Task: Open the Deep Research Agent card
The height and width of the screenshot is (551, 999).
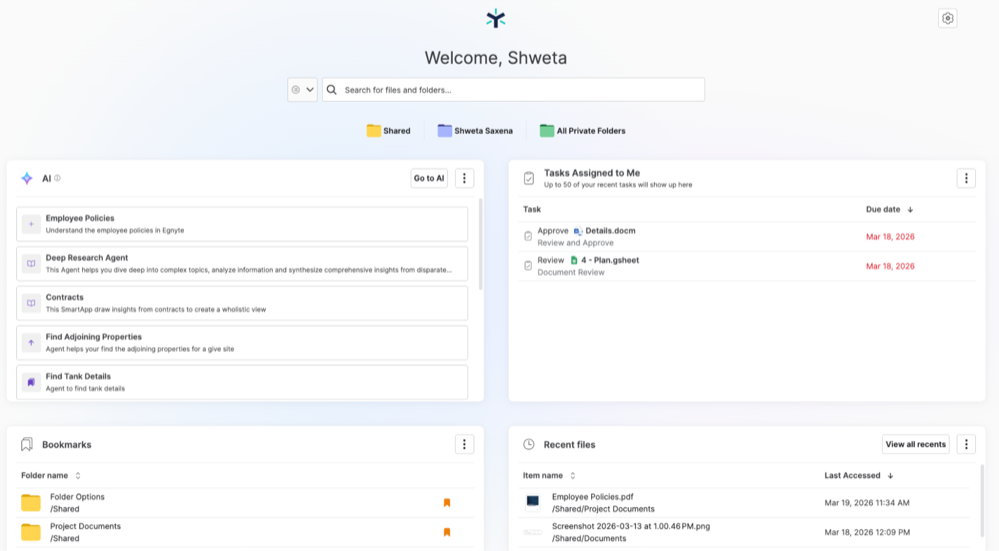Action: 242,264
